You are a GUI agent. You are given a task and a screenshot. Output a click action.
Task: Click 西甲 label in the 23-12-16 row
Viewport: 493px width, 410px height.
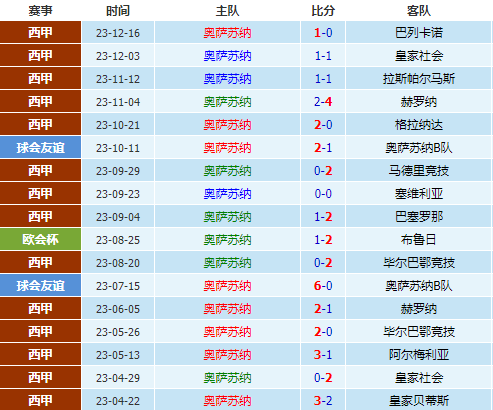pyautogui.click(x=40, y=32)
